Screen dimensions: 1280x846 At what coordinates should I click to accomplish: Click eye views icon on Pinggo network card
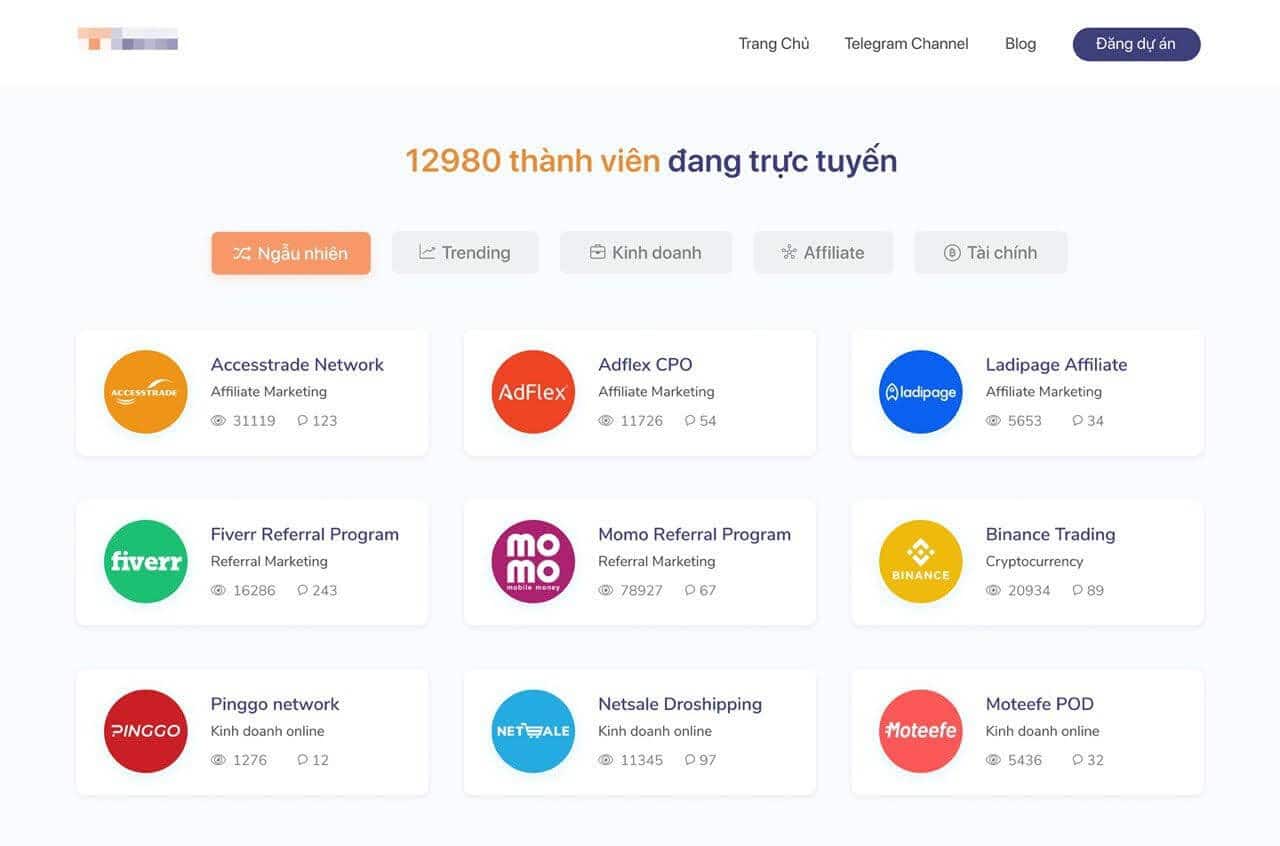click(219, 760)
